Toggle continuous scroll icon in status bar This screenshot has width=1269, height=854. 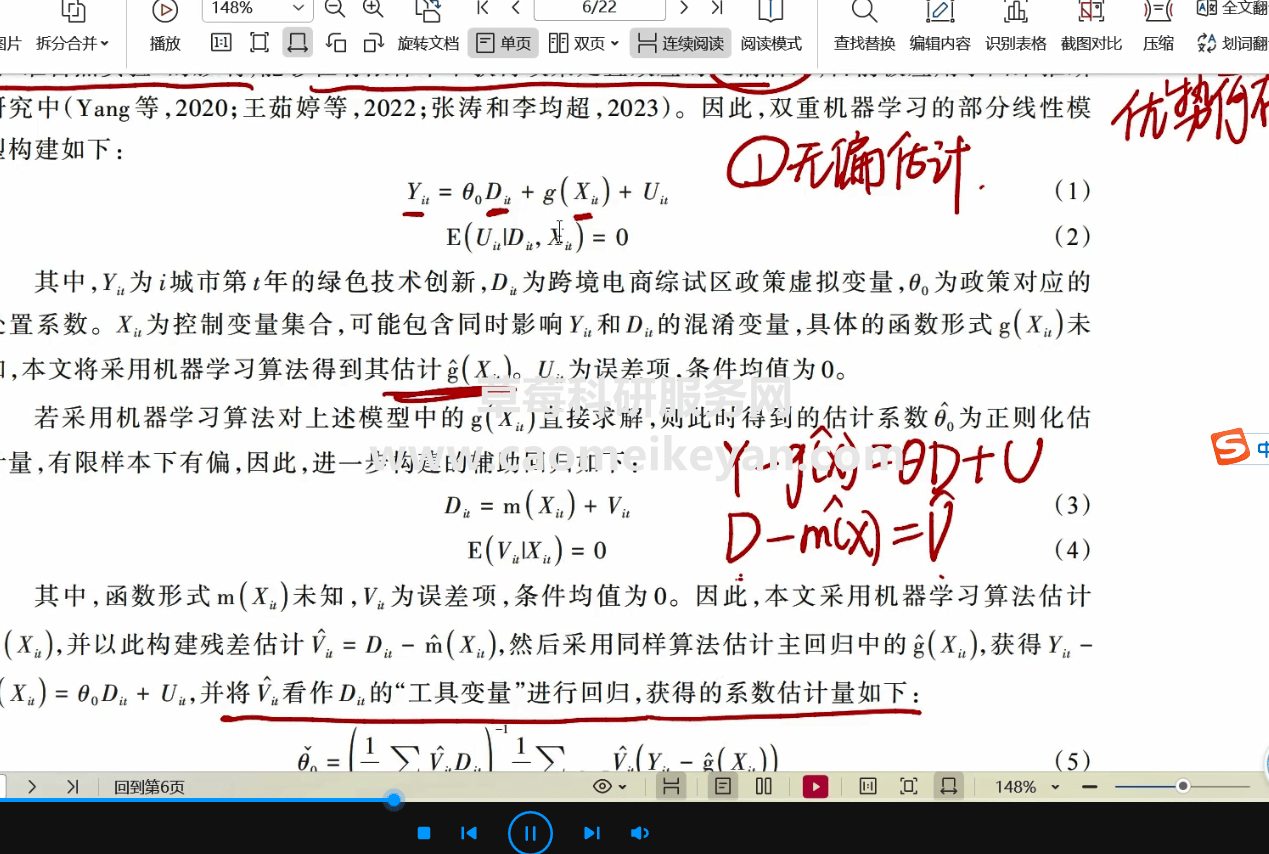pos(671,787)
